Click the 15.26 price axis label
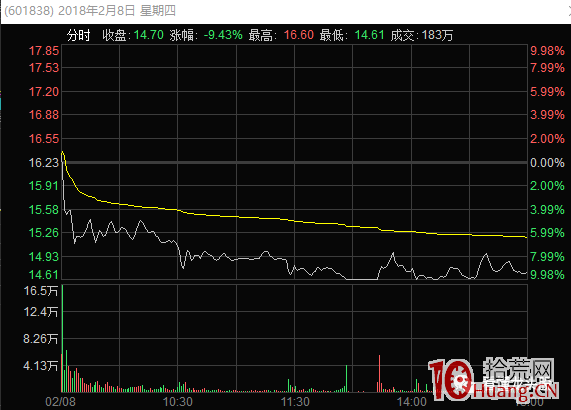The height and width of the screenshot is (410, 571). click(44, 233)
